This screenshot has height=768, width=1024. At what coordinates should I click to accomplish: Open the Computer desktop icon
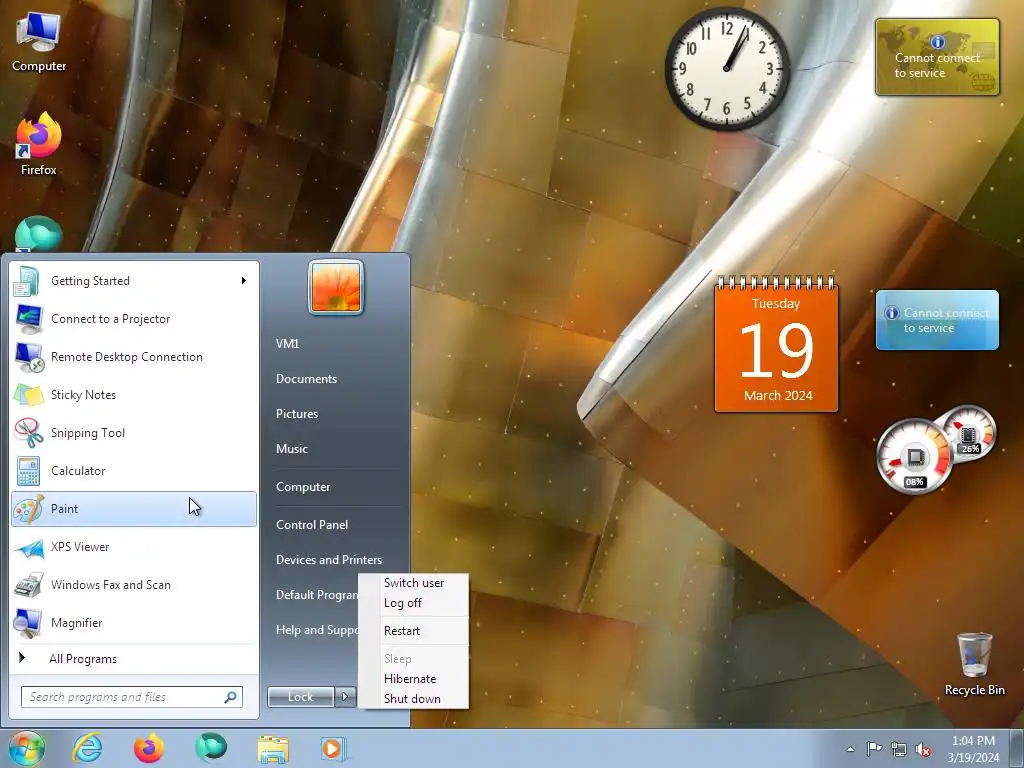(39, 40)
